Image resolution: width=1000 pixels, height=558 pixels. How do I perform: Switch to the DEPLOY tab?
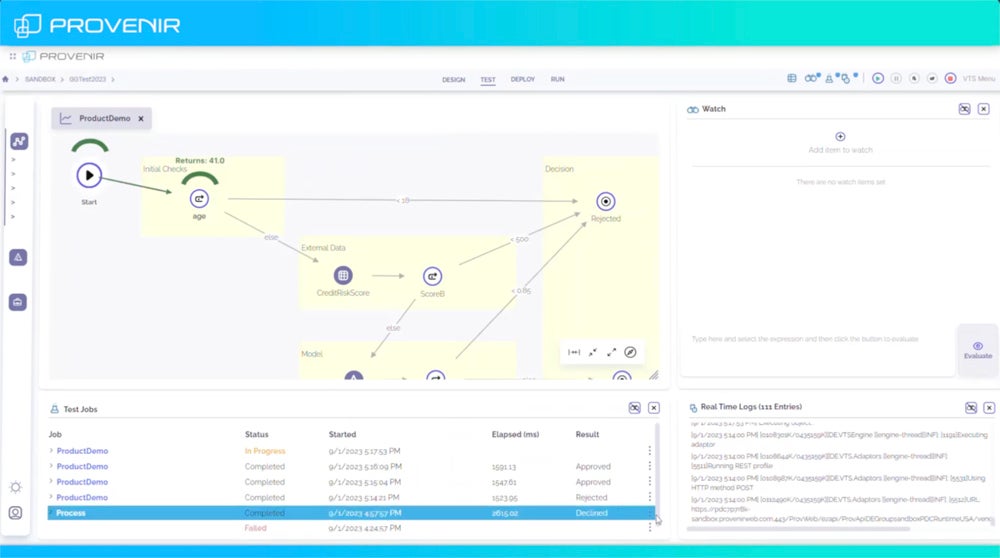tap(522, 79)
